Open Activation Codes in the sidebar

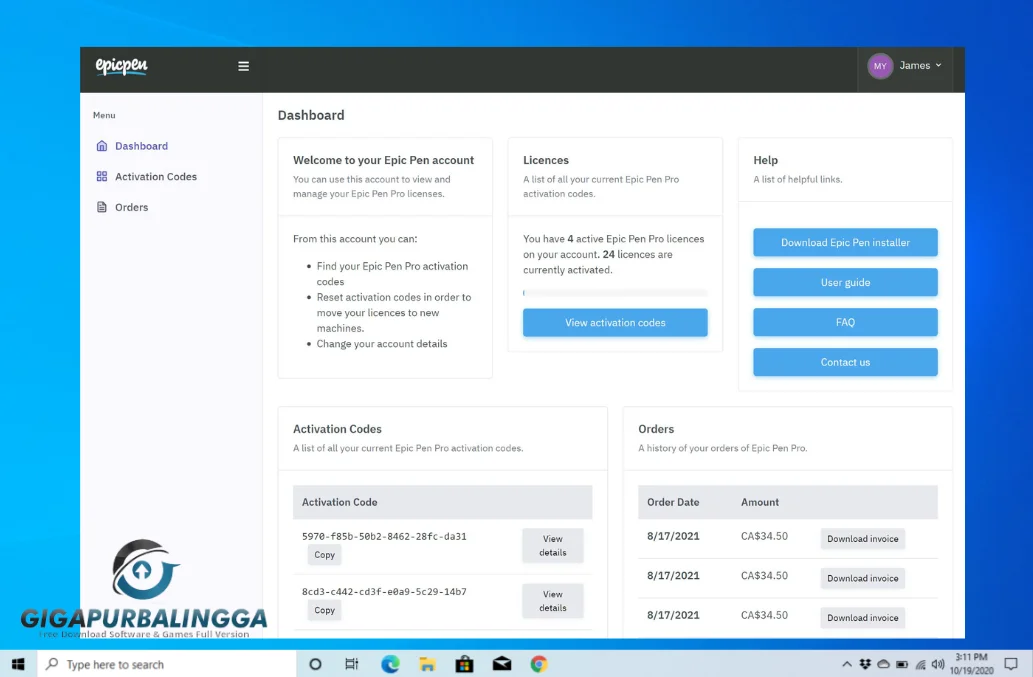click(155, 177)
